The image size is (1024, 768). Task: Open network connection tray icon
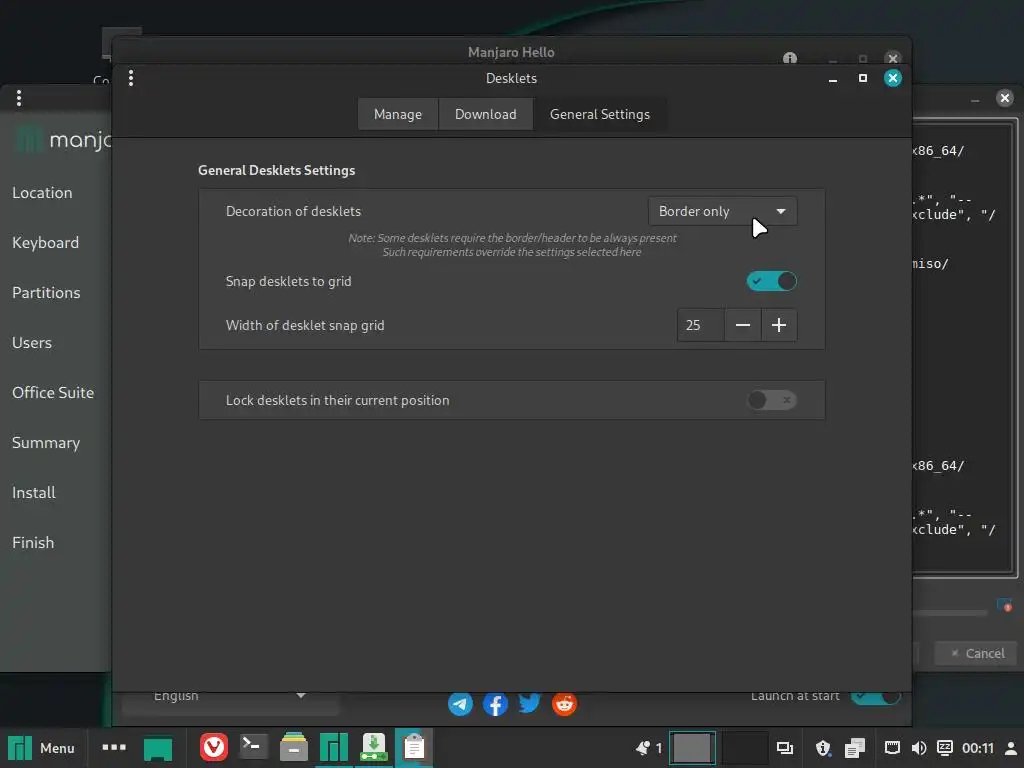tap(892, 748)
